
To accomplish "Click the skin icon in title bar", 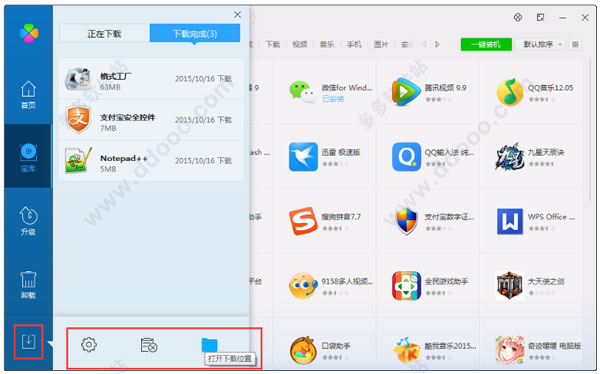I will click(x=518, y=17).
